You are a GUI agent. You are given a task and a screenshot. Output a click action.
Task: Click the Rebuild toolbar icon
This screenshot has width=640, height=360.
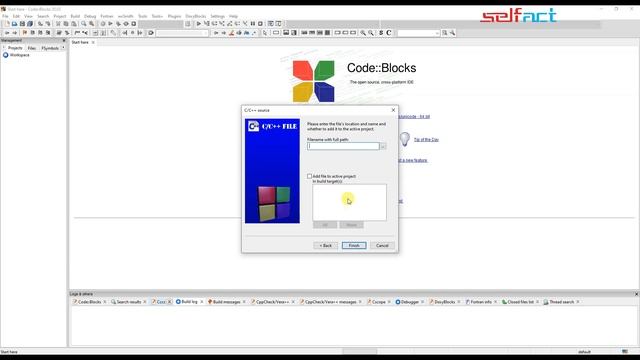(x=126, y=24)
